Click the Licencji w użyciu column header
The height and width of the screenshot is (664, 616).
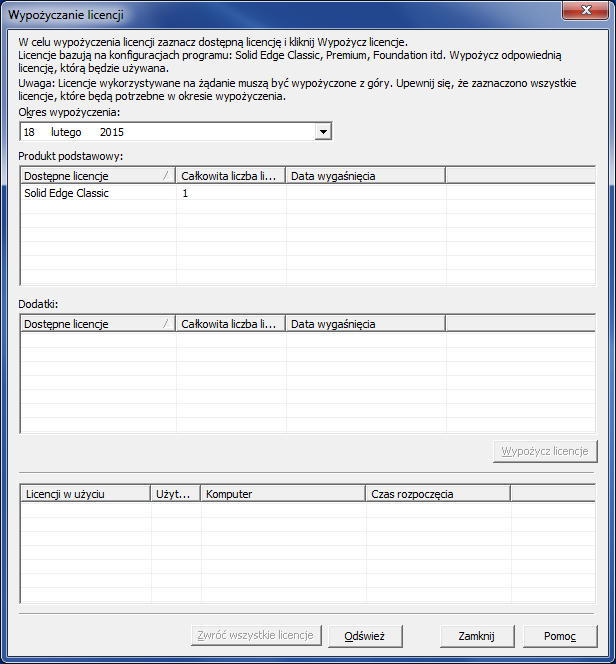(86, 494)
